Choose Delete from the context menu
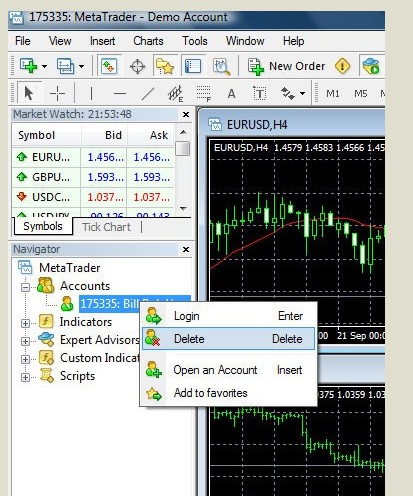Image resolution: width=413 pixels, height=496 pixels. click(228, 339)
